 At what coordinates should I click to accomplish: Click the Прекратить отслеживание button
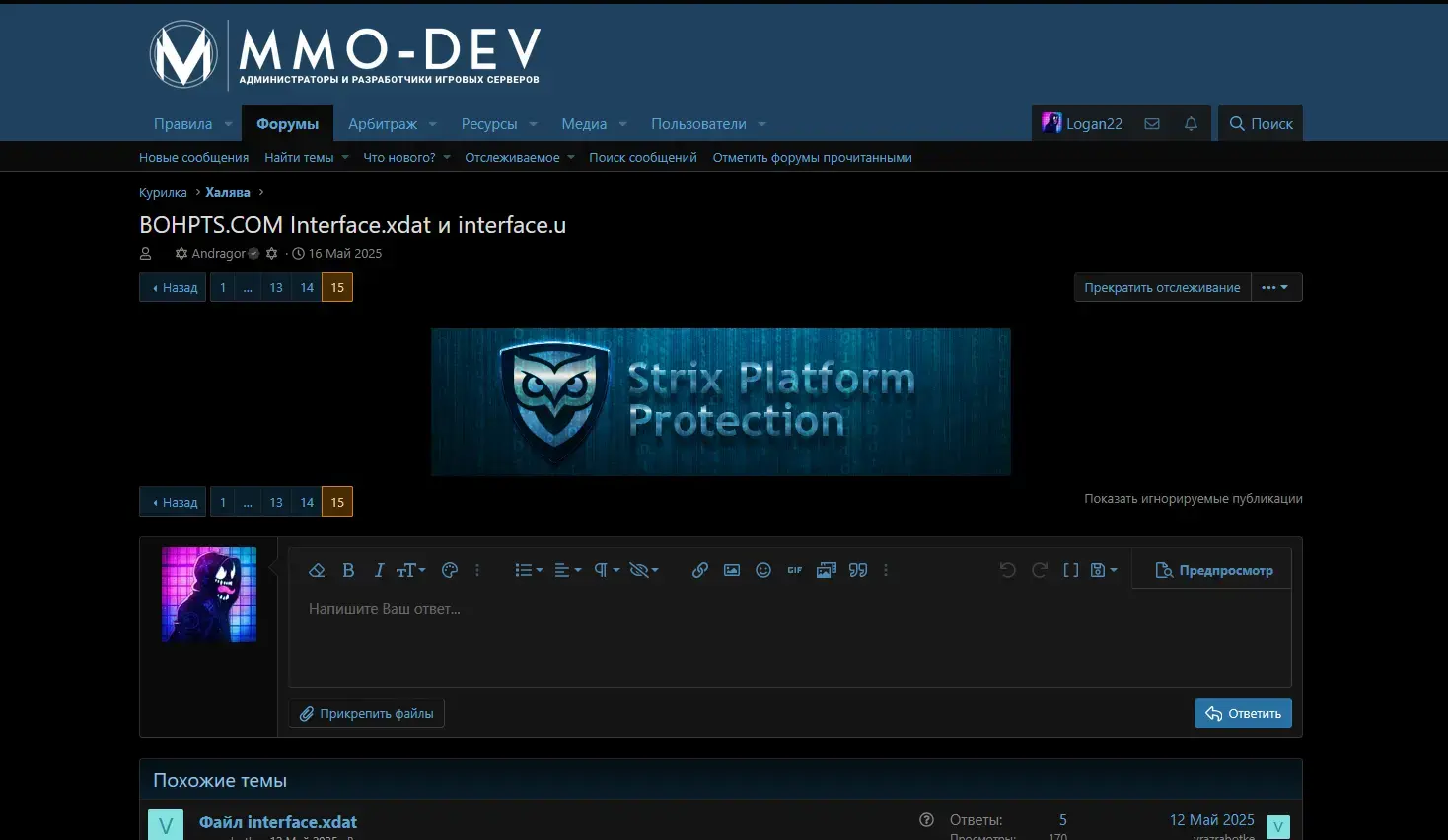1163,287
